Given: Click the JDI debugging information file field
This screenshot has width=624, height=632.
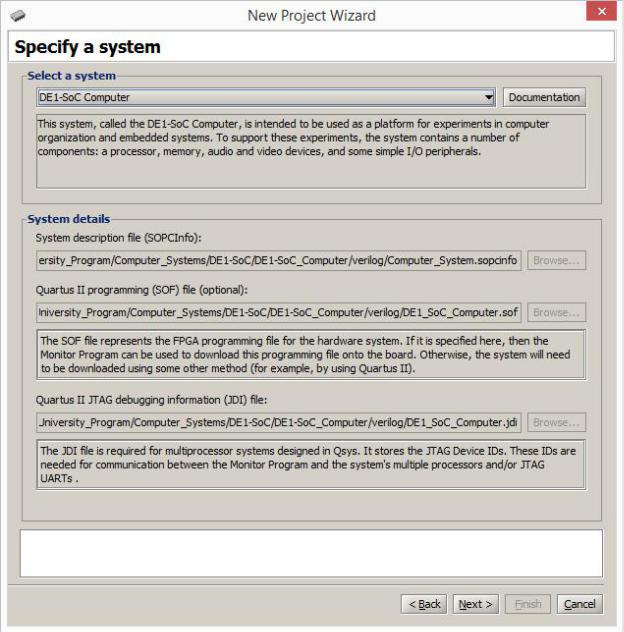Looking at the screenshot, I should click(x=279, y=422).
